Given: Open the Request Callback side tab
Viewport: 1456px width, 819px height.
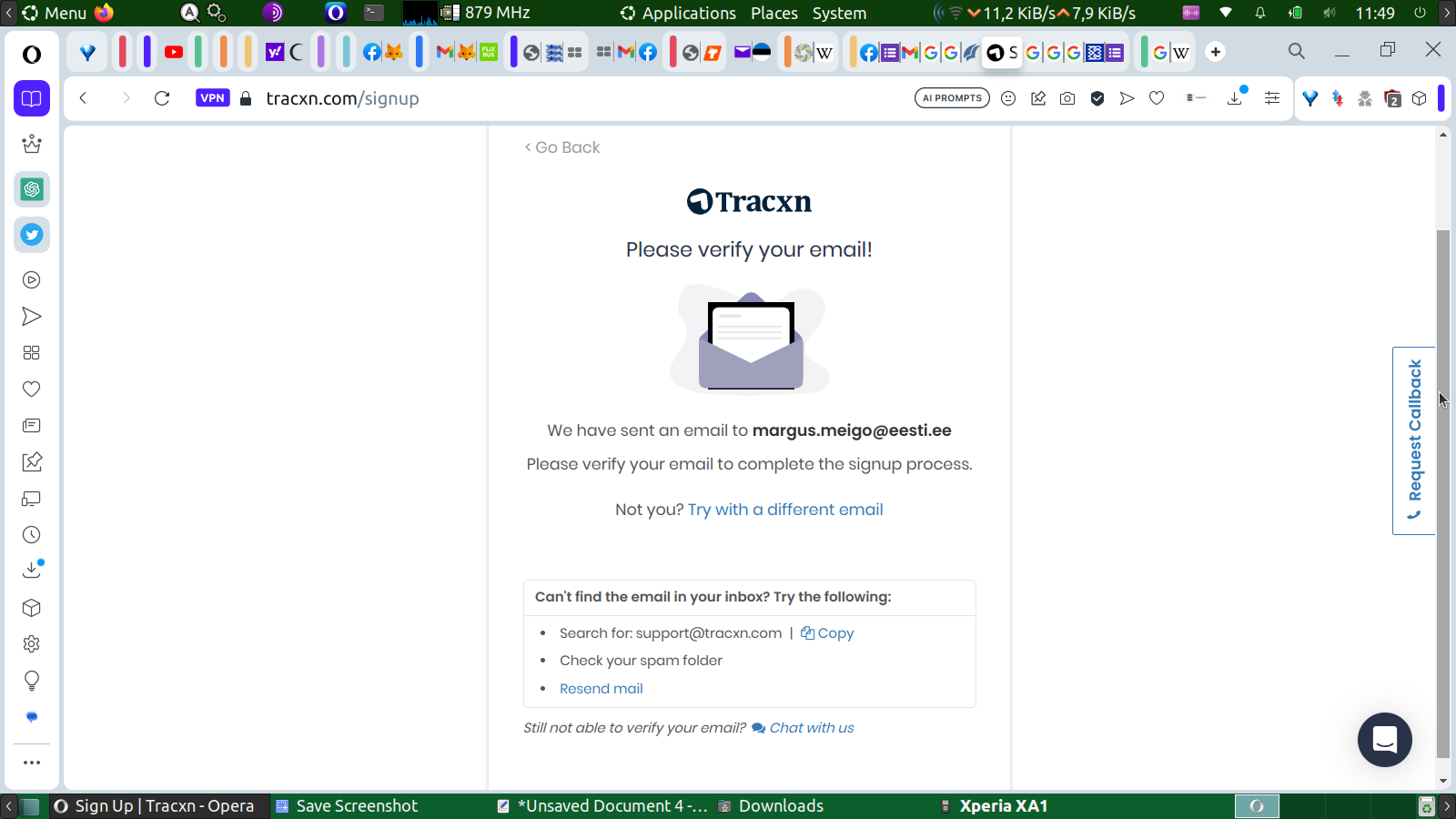Looking at the screenshot, I should point(1414,440).
